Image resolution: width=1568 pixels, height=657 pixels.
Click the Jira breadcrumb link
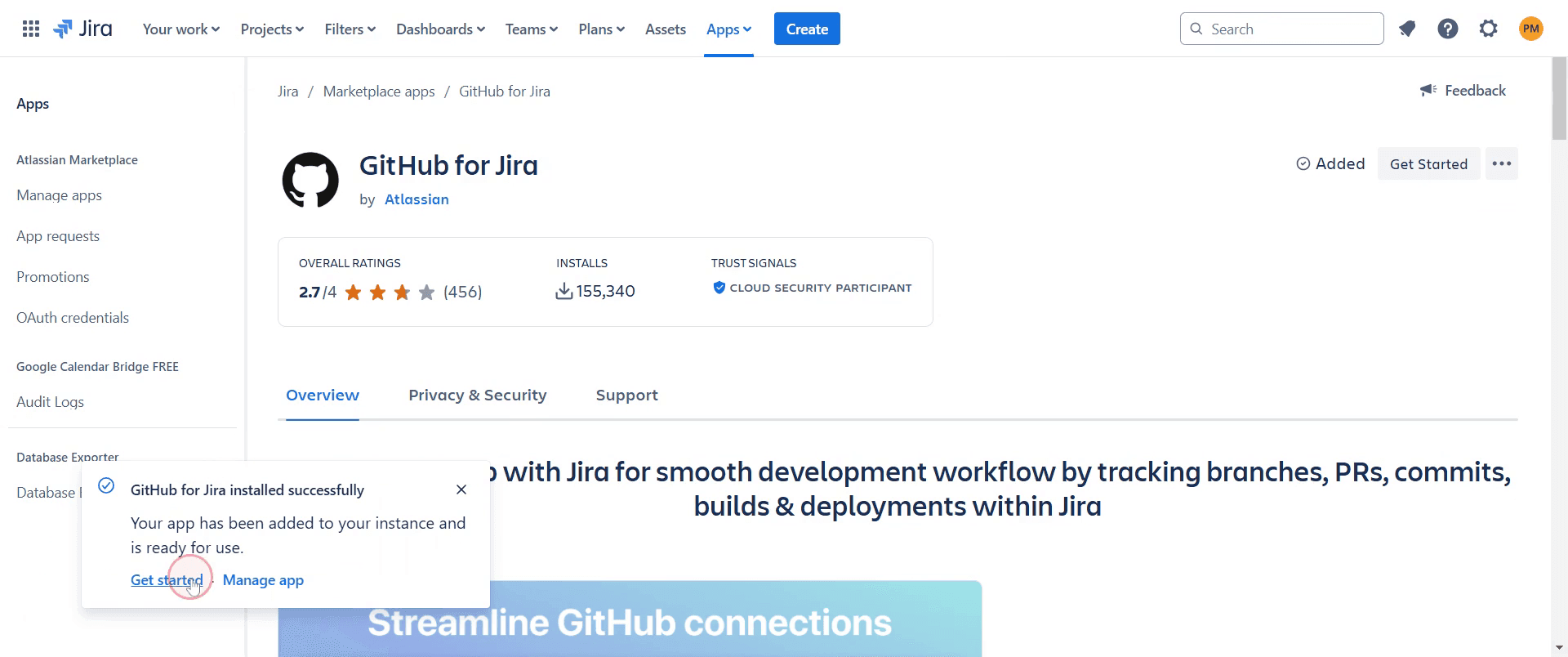pos(287,92)
